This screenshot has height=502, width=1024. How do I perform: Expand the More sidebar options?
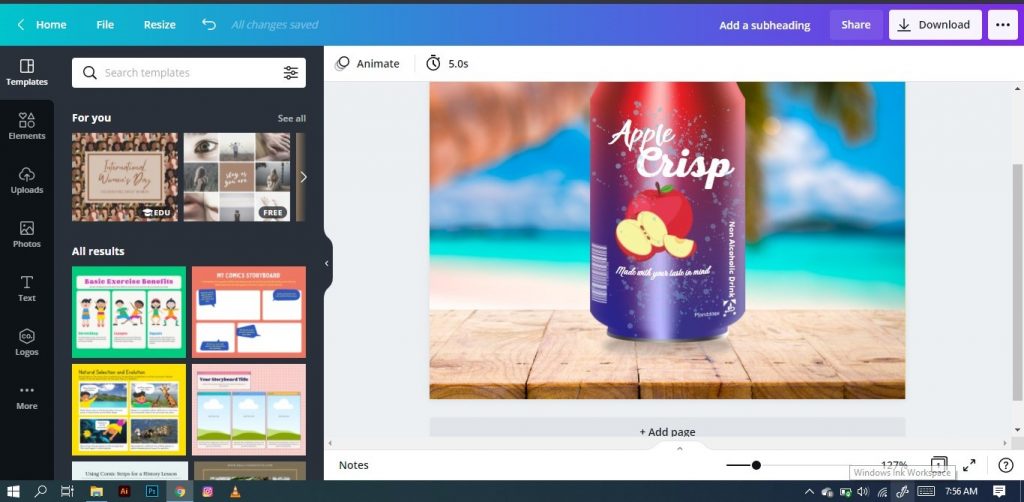[27, 396]
